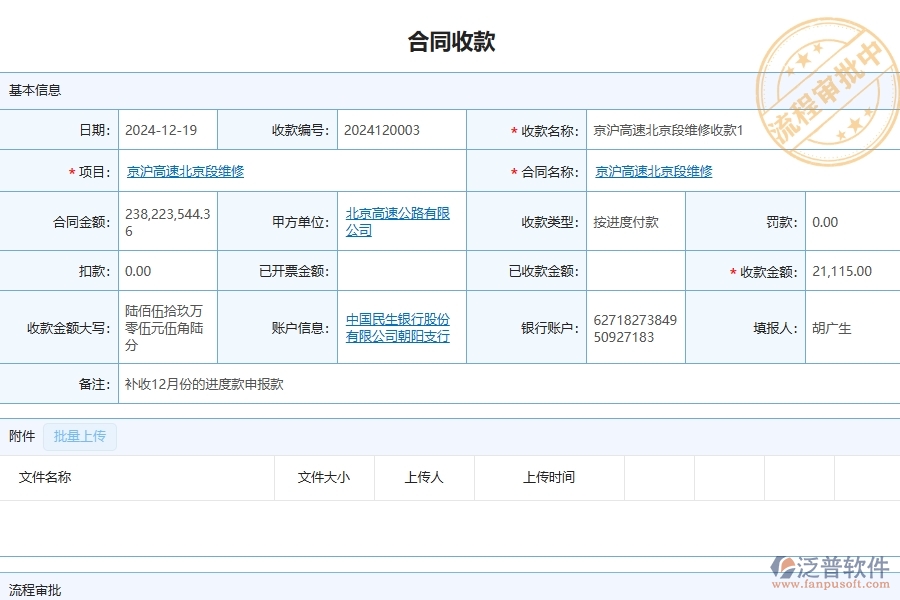Click the 文件名称 column header

47,477
